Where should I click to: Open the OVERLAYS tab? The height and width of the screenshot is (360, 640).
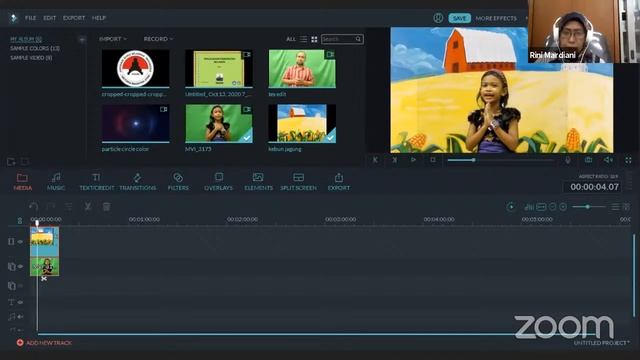coord(218,182)
